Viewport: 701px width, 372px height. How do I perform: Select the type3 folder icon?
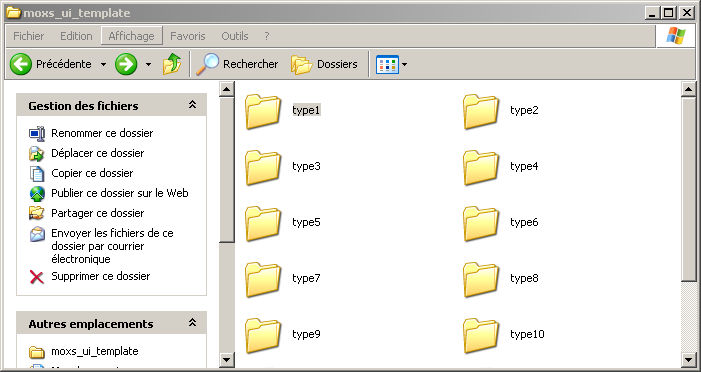coord(263,167)
